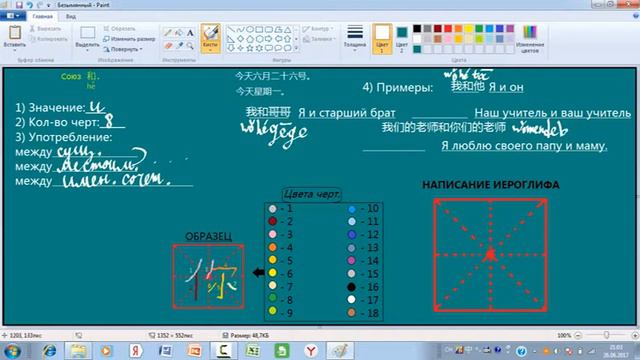Choose the rectangle shape
640x360 pixels.
tap(259, 29)
